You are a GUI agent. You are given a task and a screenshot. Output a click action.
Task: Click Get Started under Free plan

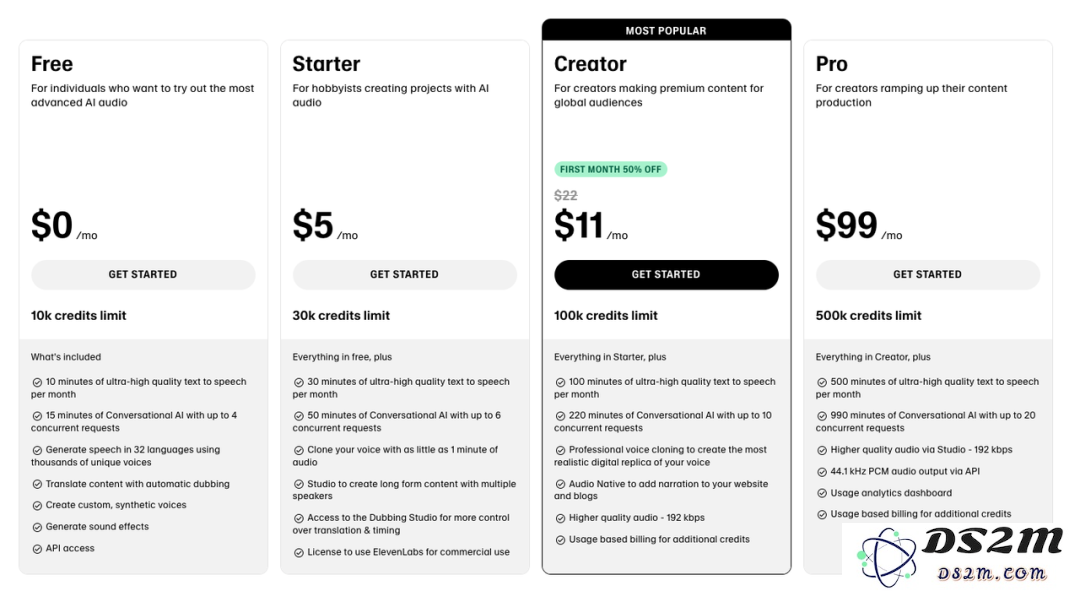pyautogui.click(x=143, y=274)
